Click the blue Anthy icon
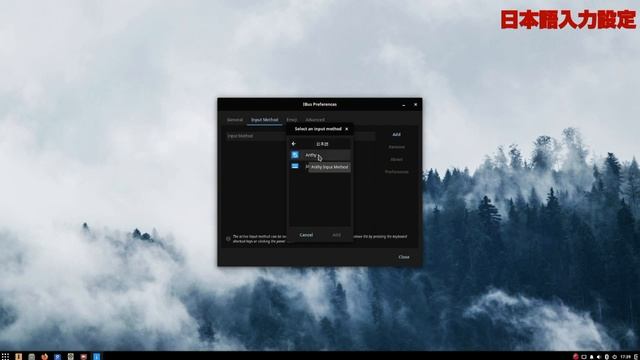This screenshot has height=360, width=640. click(x=295, y=155)
